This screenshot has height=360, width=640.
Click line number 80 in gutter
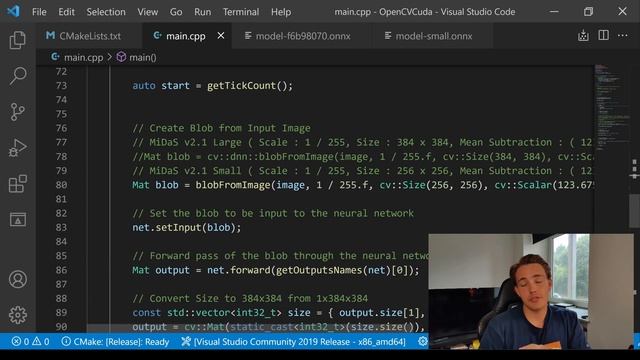(61, 185)
